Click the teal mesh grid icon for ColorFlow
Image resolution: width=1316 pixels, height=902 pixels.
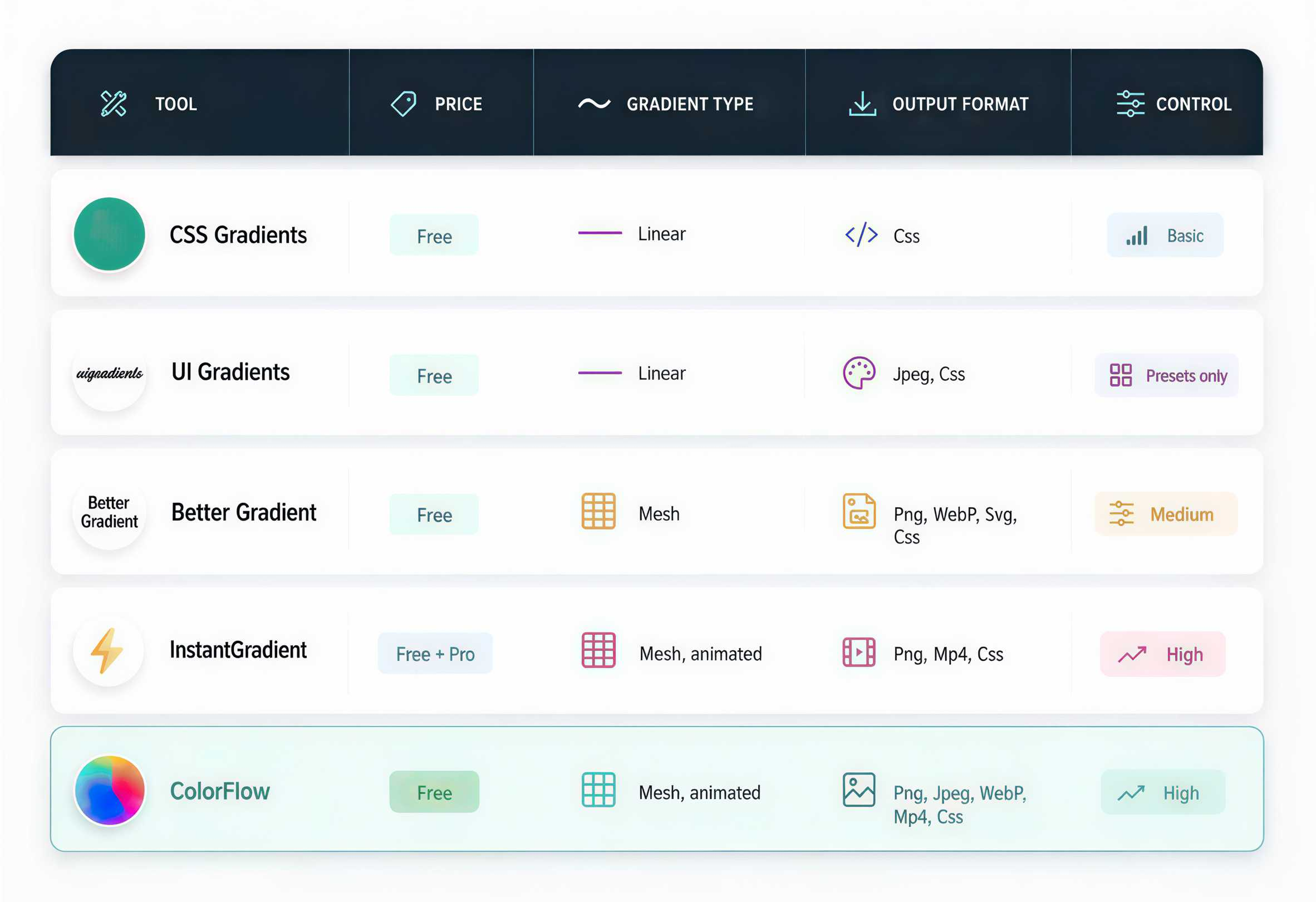tap(598, 790)
